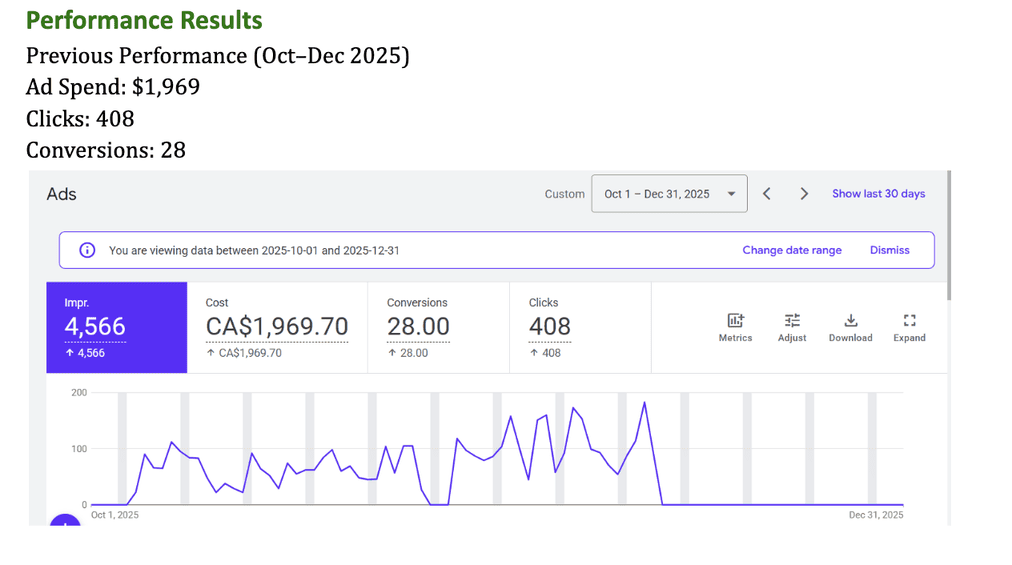1012x565 pixels.
Task: Select the Cost CA$1,969.70 metric tile
Action: (x=278, y=327)
